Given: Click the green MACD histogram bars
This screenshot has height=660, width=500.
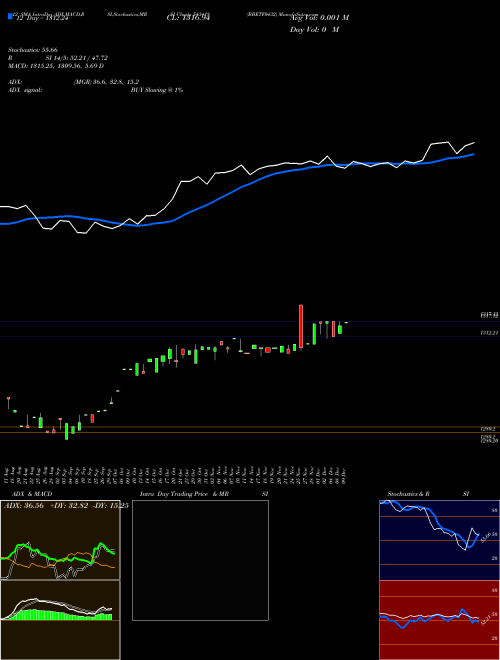Looking at the screenshot, I should pyautogui.click(x=57, y=615).
